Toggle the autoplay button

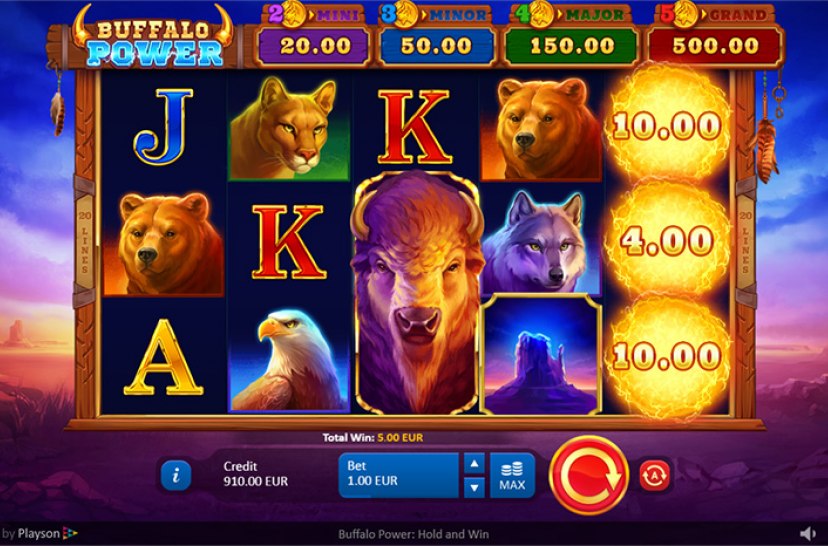point(654,475)
